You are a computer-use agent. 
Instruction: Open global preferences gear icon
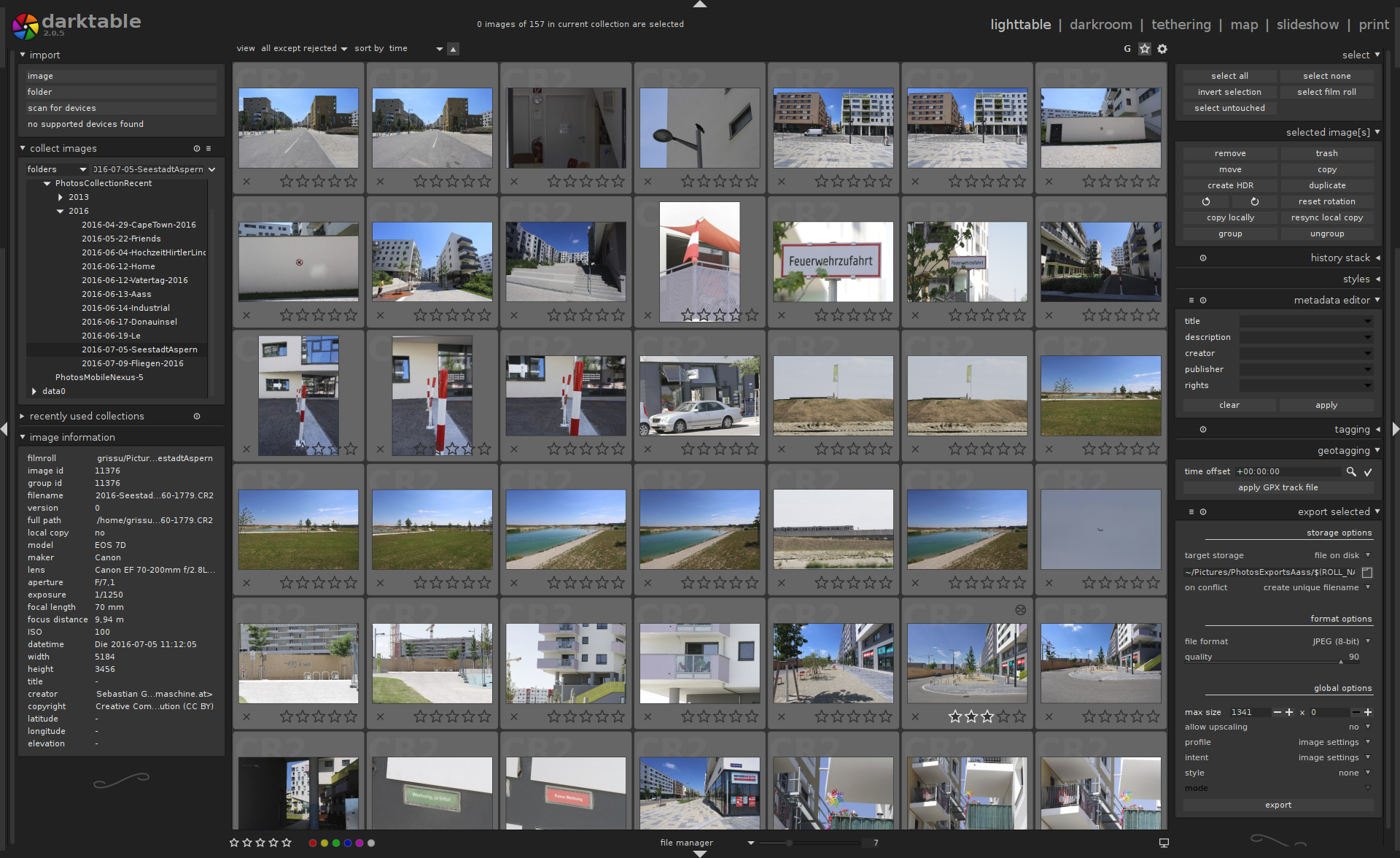[x=1162, y=49]
